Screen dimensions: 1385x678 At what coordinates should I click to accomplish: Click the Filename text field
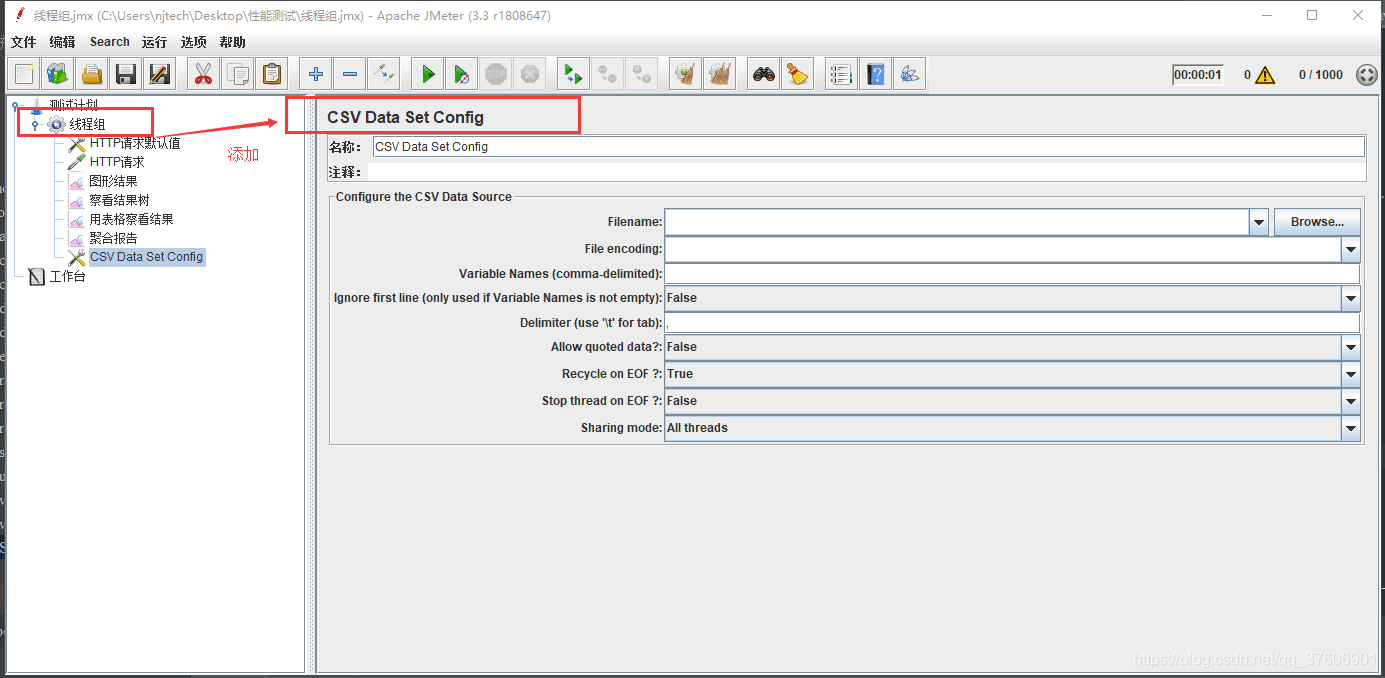tap(957, 222)
